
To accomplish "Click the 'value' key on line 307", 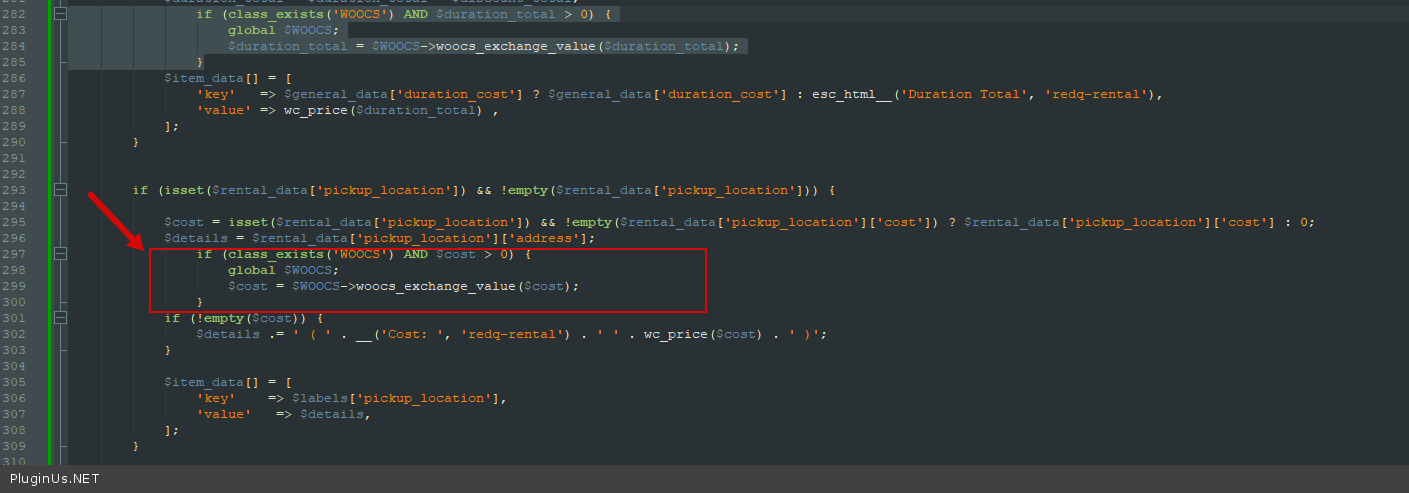I will pos(220,414).
